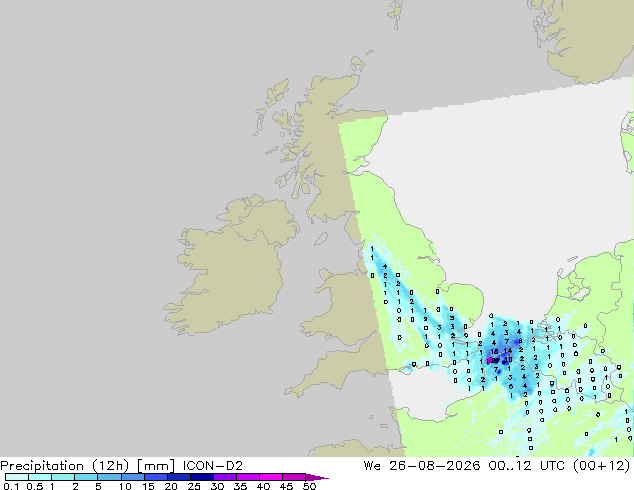
Task: Pick the 15–20 mm legend color swatch
Action: pos(155,477)
